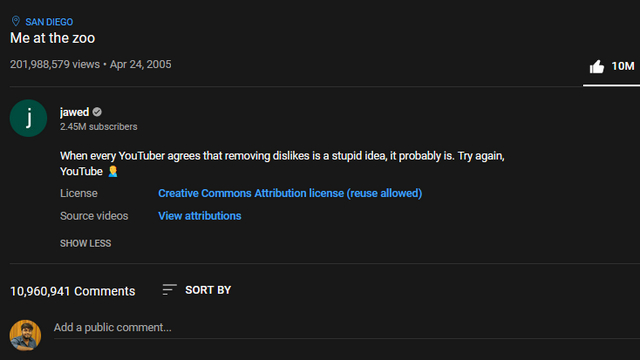Click the location pin icon
Screen dimensions: 640x360
pyautogui.click(x=16, y=21)
